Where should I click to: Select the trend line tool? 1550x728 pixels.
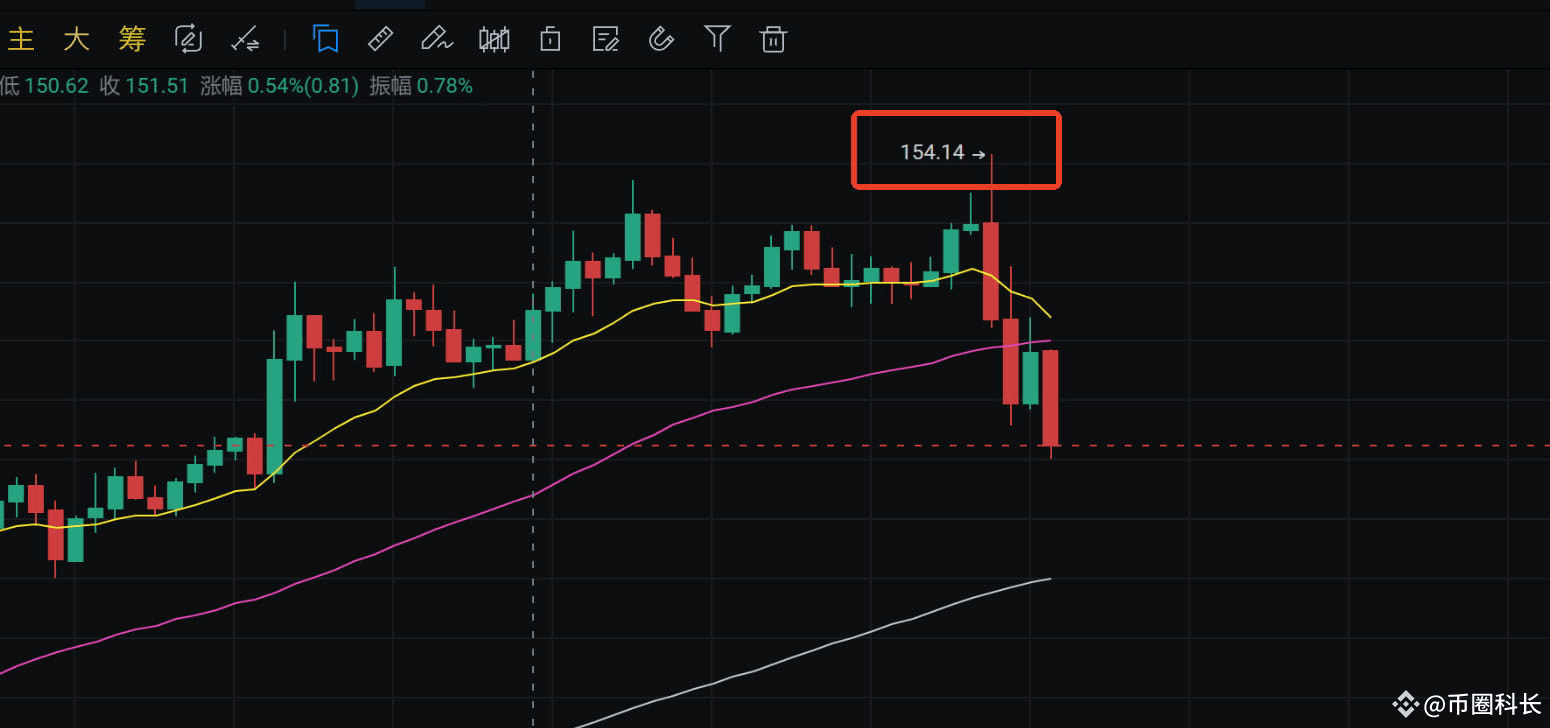[x=245, y=38]
